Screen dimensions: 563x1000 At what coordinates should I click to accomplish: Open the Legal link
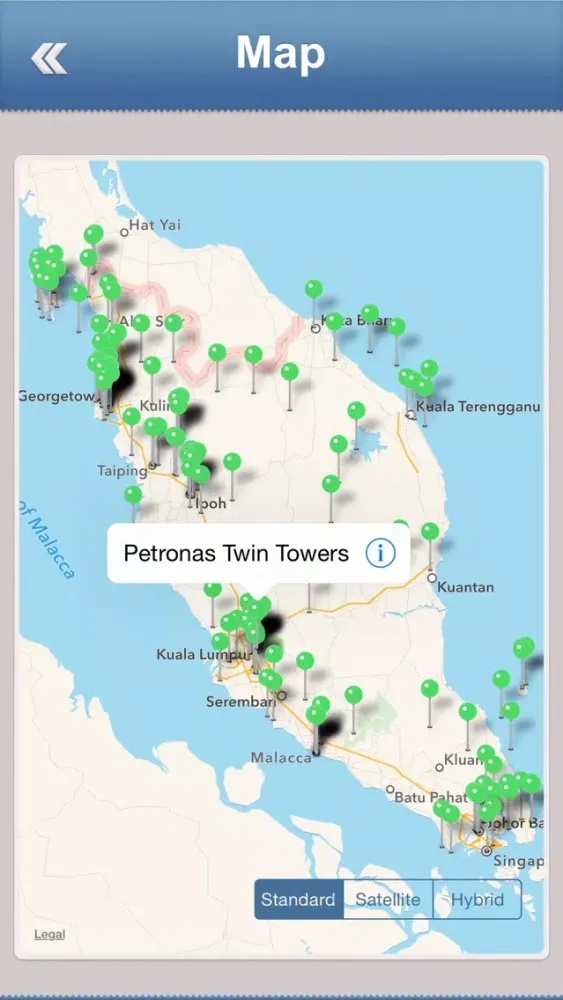pos(50,934)
